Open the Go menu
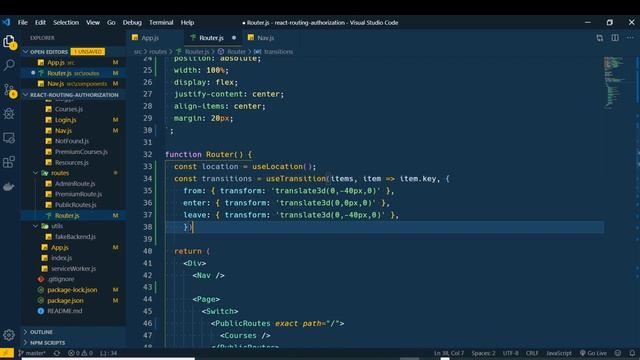Viewport: 640px width, 360px height. [x=111, y=22]
